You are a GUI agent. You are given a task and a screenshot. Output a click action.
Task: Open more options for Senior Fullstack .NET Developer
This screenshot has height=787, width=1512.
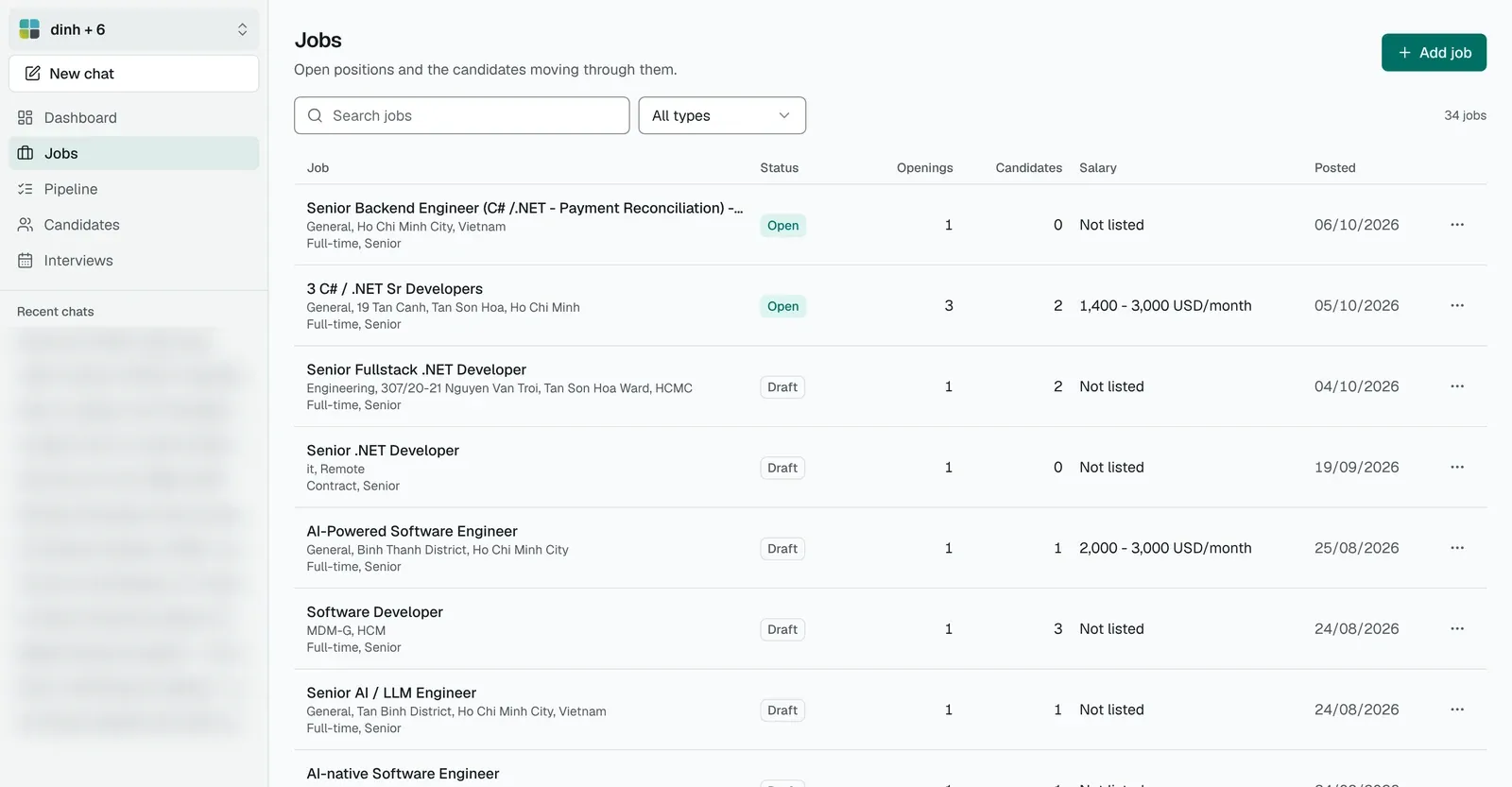(x=1457, y=386)
